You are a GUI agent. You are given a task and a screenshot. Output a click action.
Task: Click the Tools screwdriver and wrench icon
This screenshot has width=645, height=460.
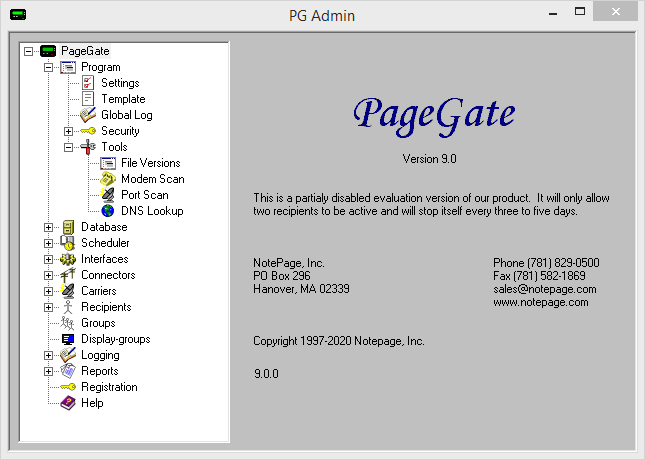coord(88,147)
